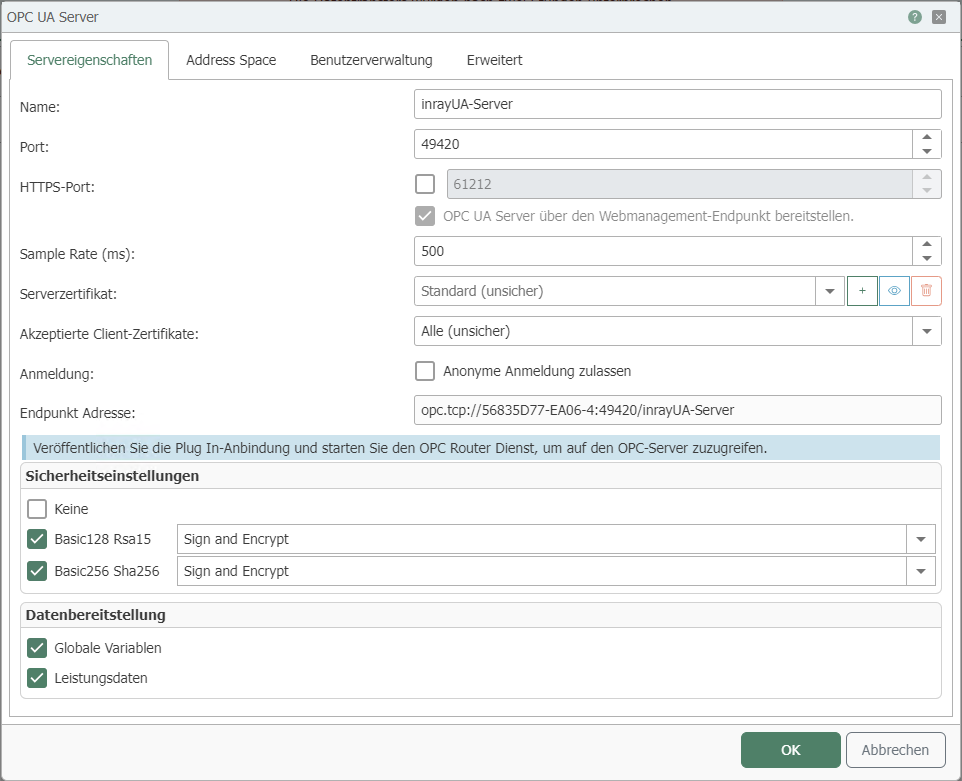Screen dimensions: 962x781
Task: Disable Globale Variablen data provision
Action: 37,647
